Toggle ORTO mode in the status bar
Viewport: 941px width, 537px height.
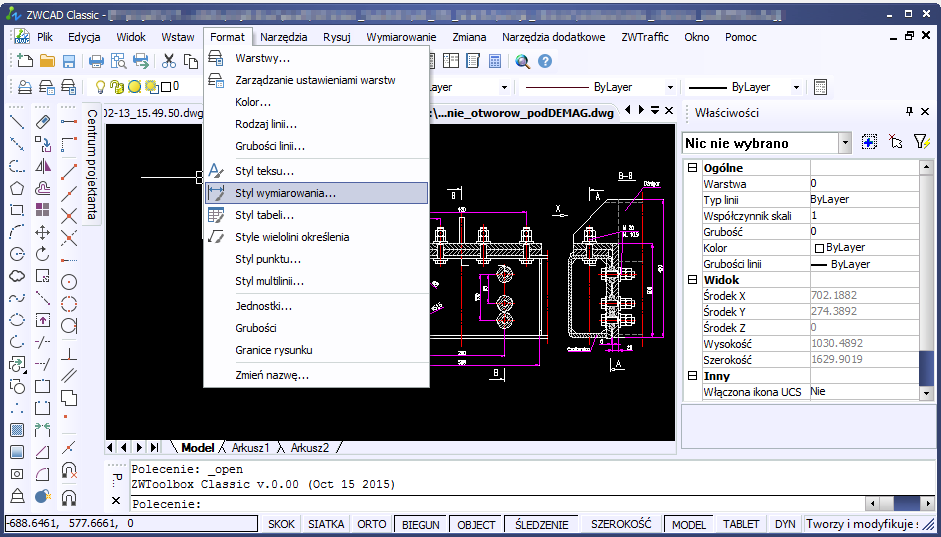pyautogui.click(x=371, y=524)
